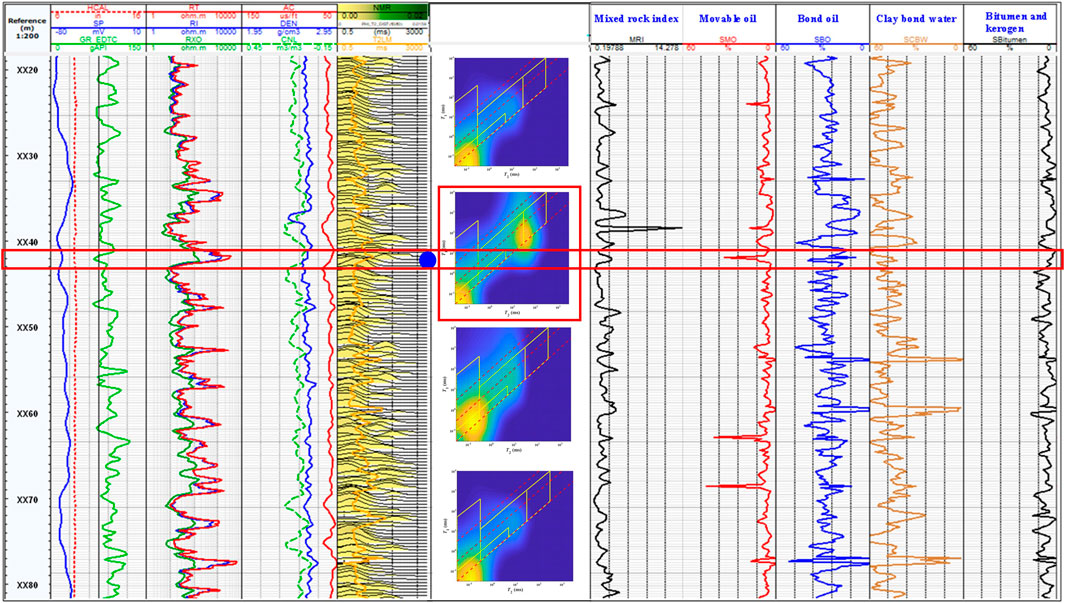The height and width of the screenshot is (603, 1065).
Task: Click the g/cm3 unit under DEN
Action: click(289, 31)
